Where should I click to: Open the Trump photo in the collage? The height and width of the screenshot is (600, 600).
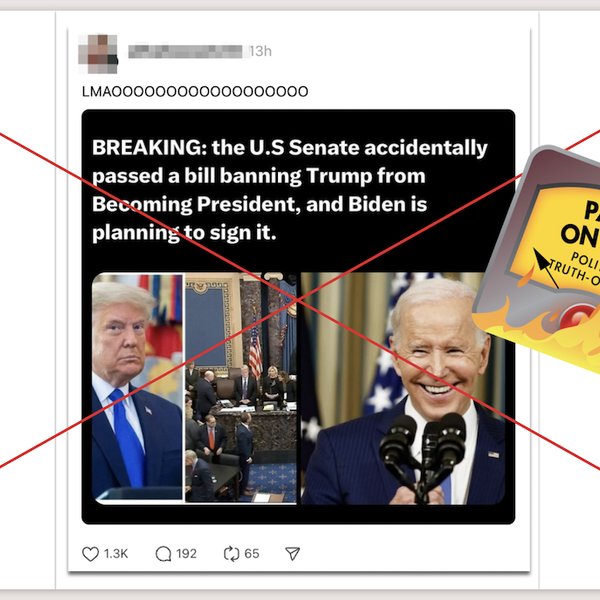pyautogui.click(x=138, y=387)
